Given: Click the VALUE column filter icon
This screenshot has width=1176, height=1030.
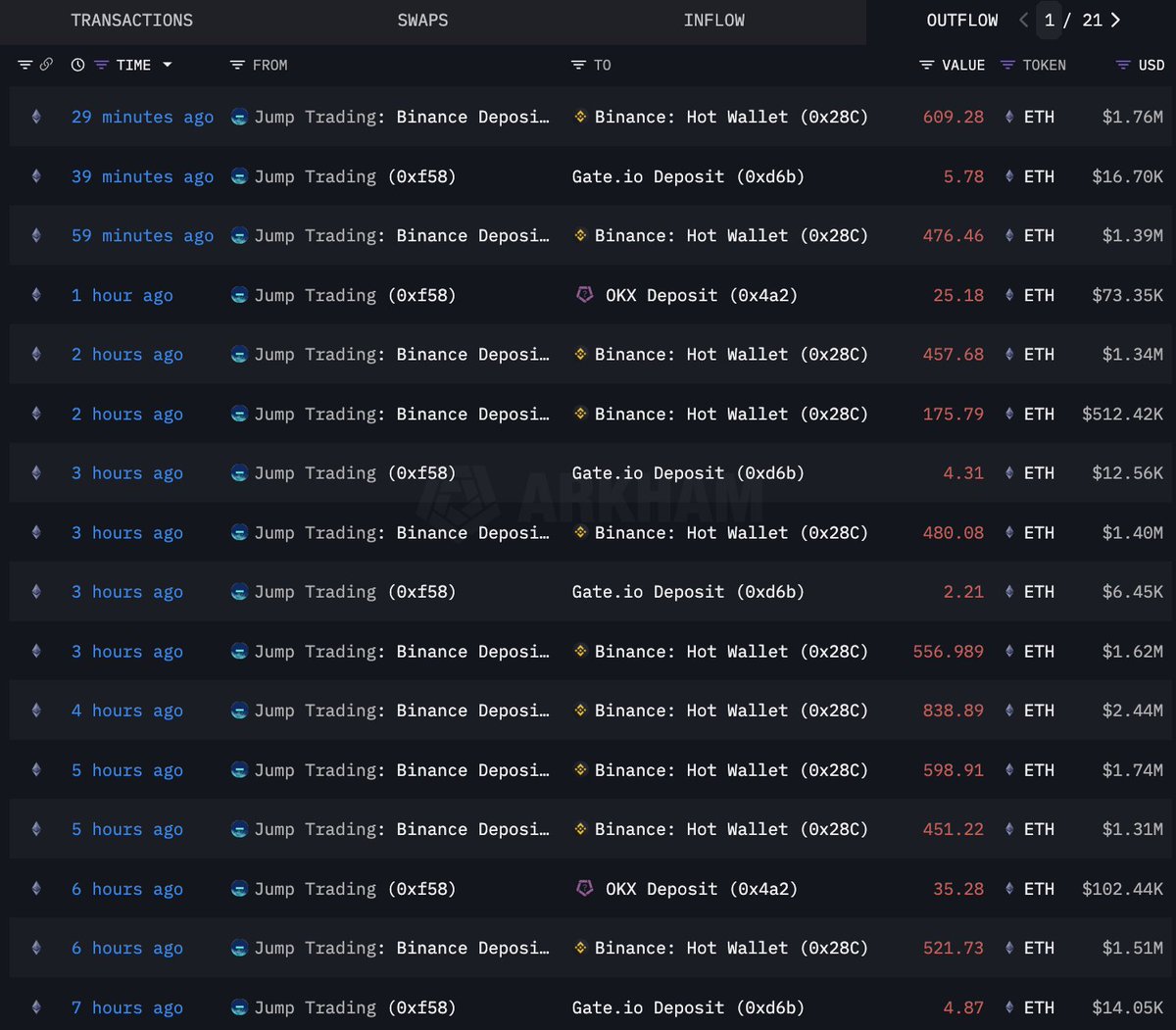Looking at the screenshot, I should coord(926,65).
